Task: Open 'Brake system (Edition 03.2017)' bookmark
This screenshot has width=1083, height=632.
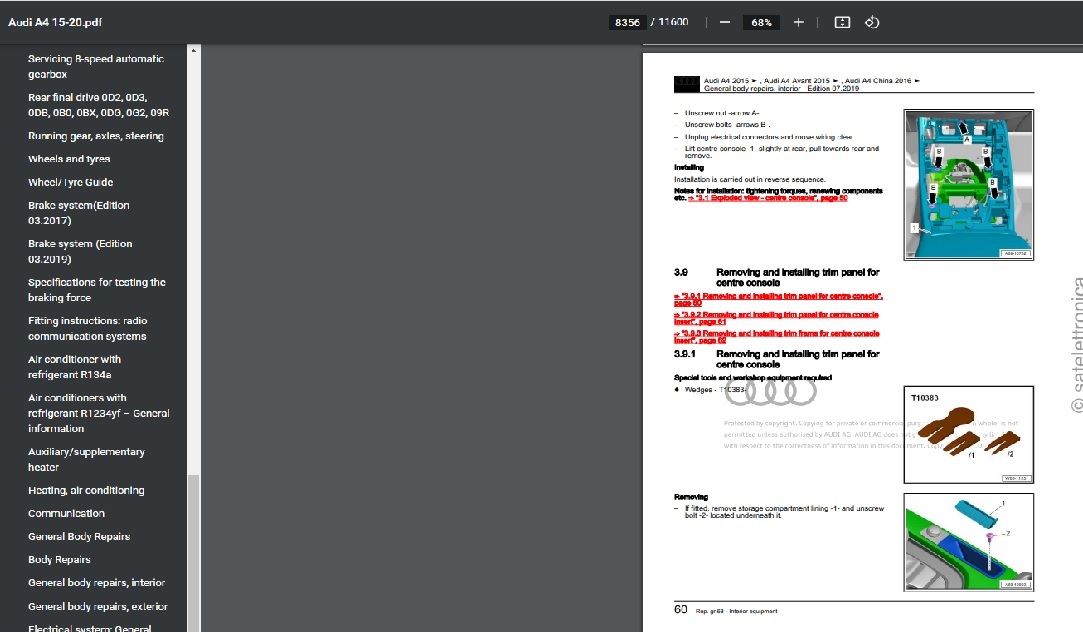Action: [x=79, y=213]
